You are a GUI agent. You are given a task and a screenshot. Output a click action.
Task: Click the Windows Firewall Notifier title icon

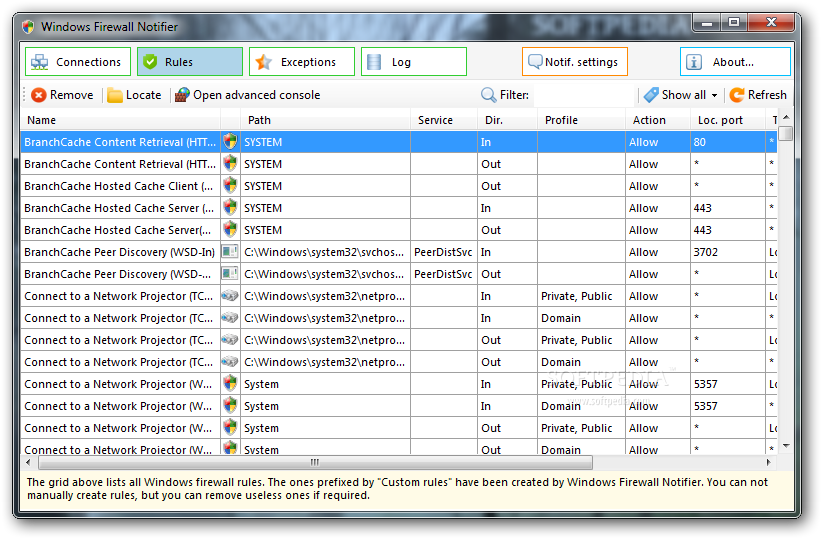click(x=28, y=27)
